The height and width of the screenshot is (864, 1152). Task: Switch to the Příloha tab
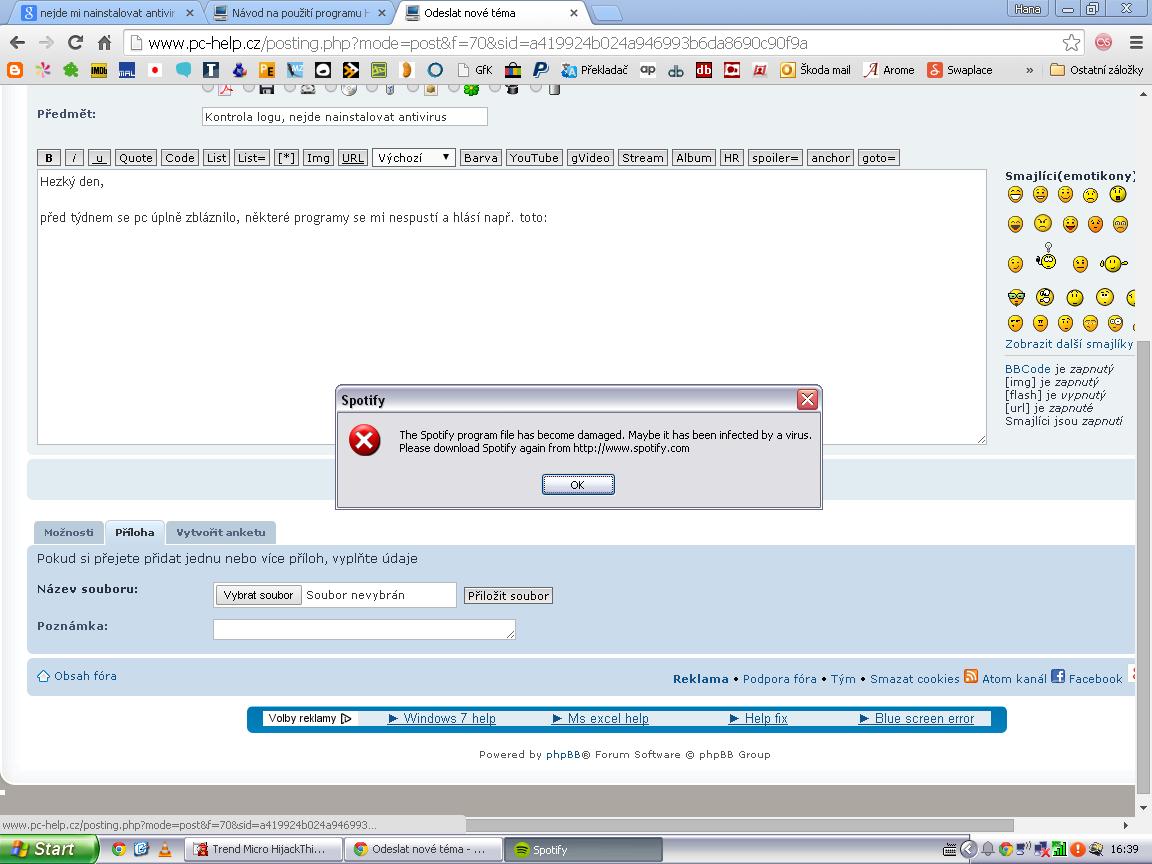coord(134,532)
